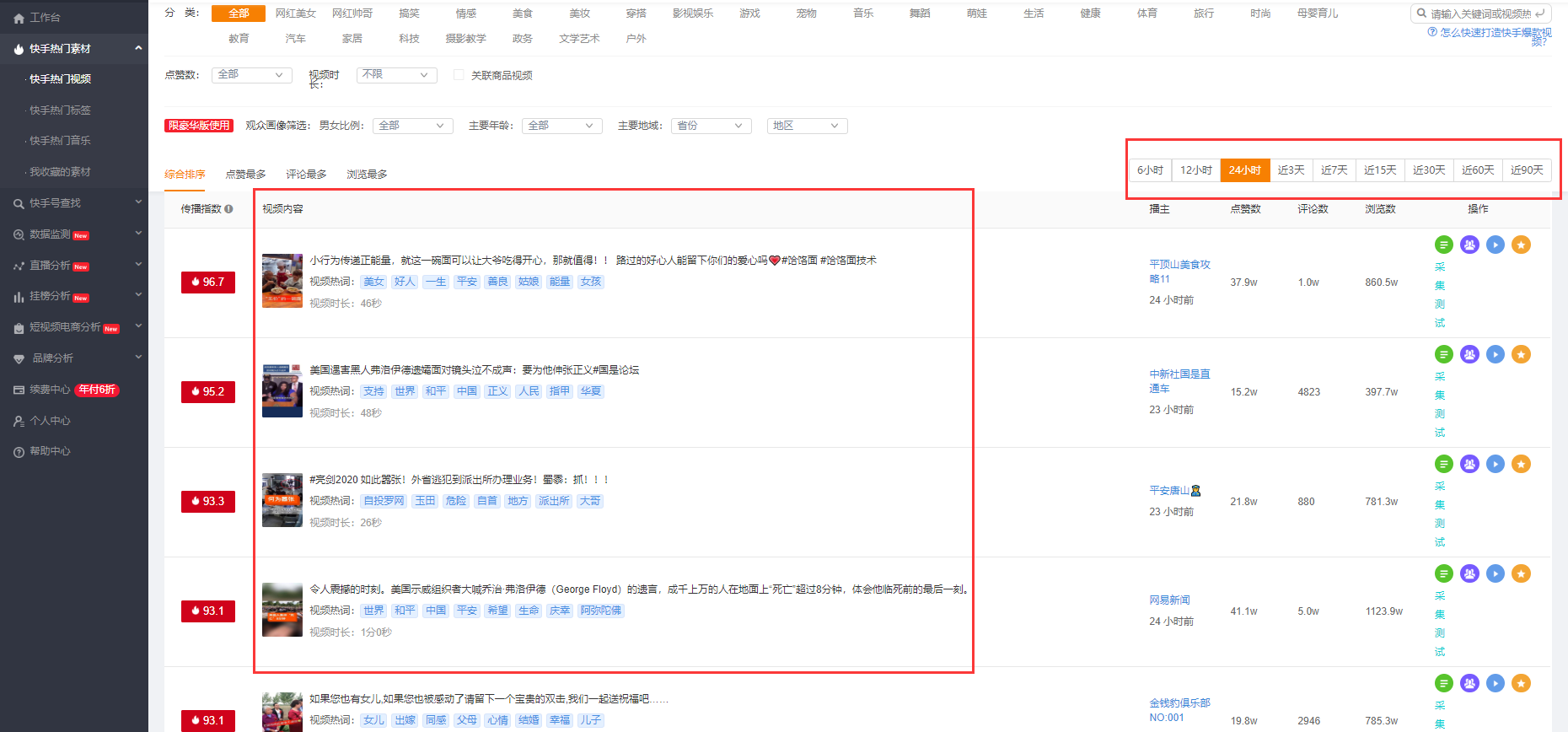Select the 6小时 time range
1568x732 pixels.
coord(1150,170)
